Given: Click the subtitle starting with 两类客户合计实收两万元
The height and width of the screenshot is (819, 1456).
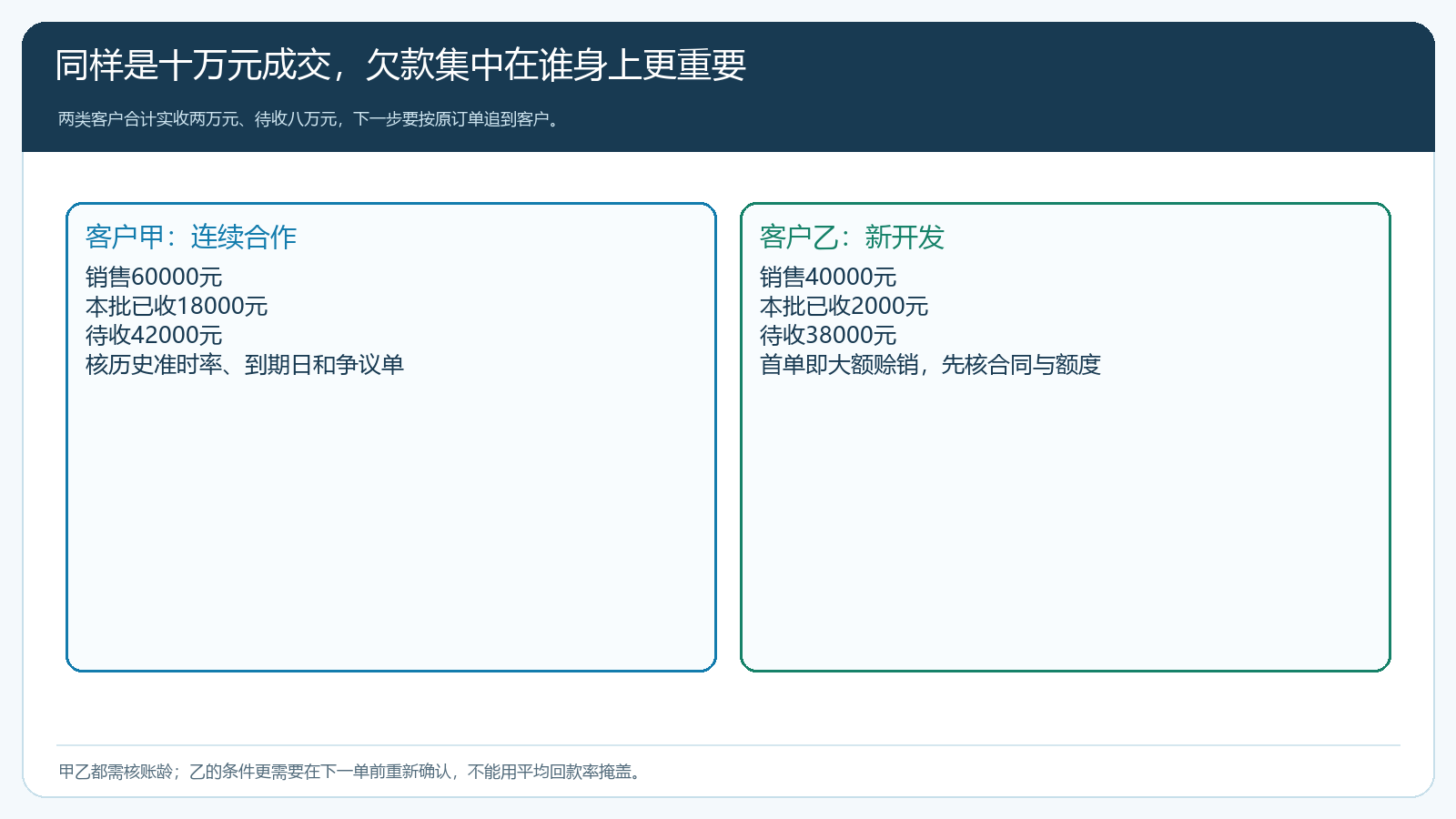Looking at the screenshot, I should click(x=310, y=119).
